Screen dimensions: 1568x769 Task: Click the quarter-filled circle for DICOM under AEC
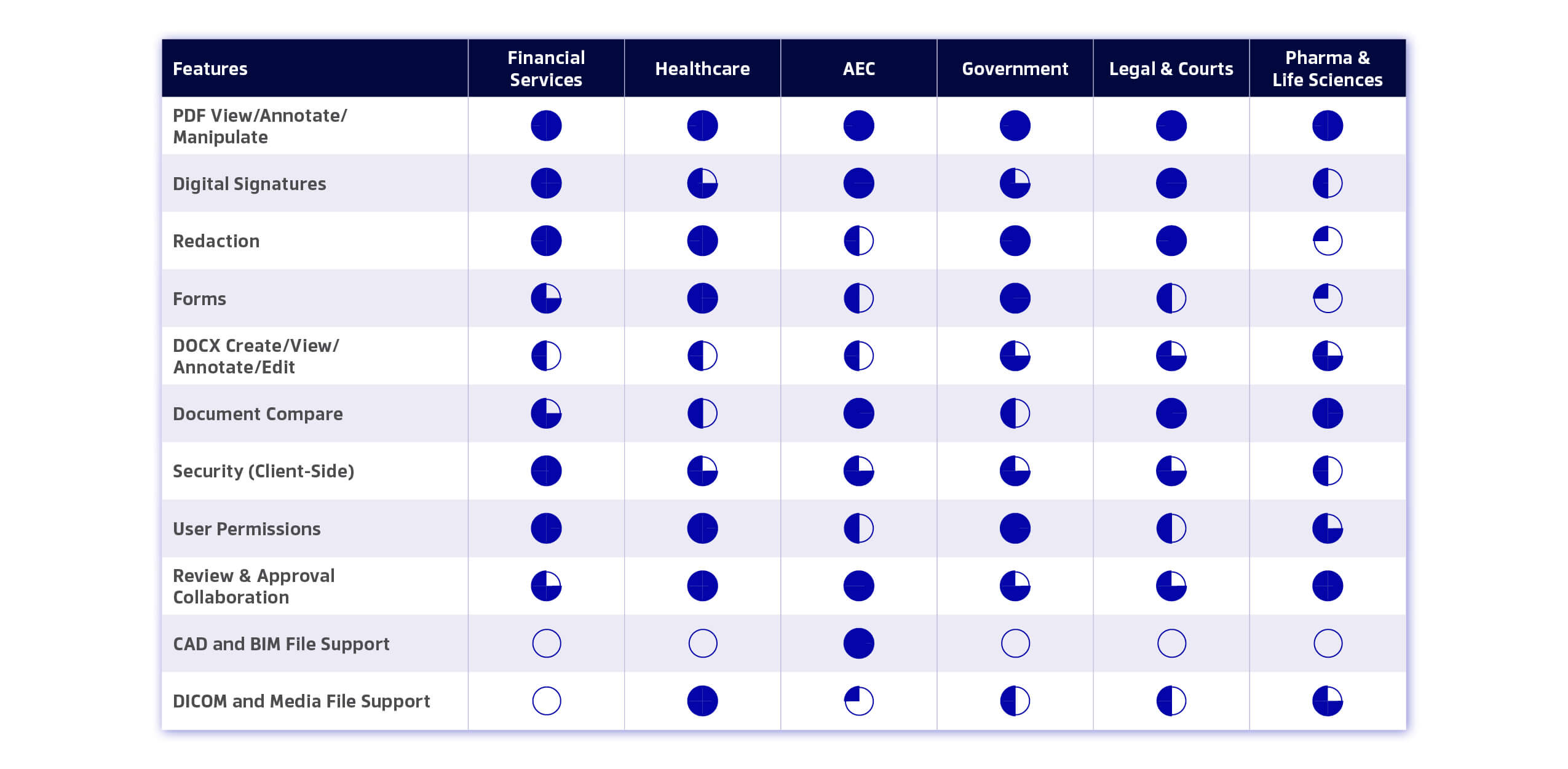click(858, 701)
